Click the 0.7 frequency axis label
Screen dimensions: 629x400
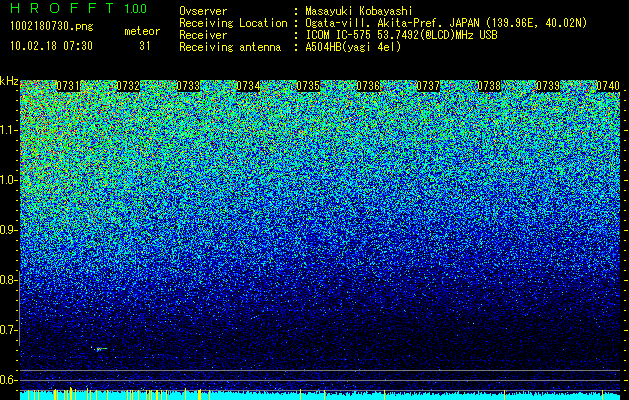(x=9, y=330)
